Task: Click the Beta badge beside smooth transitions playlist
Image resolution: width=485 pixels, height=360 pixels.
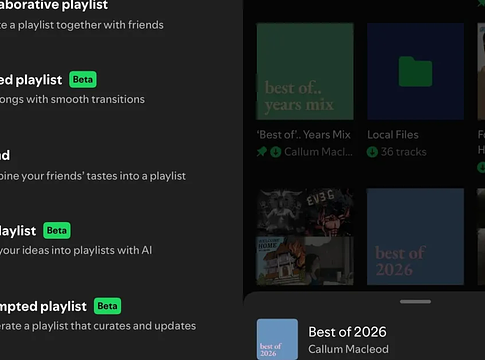Action: [x=83, y=79]
